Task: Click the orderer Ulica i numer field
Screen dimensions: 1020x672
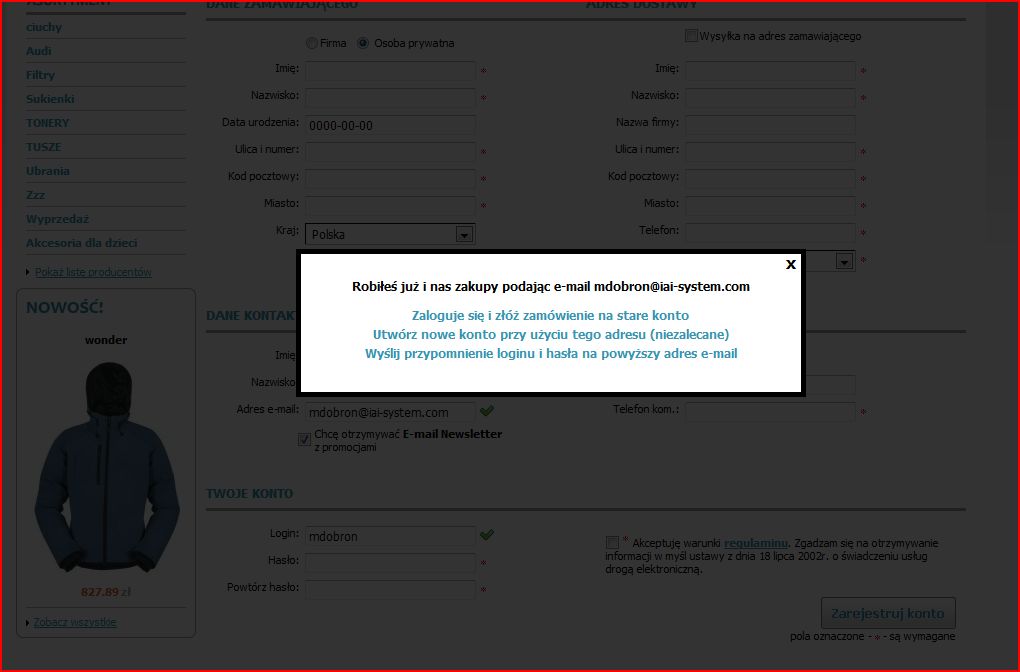Action: [390, 152]
